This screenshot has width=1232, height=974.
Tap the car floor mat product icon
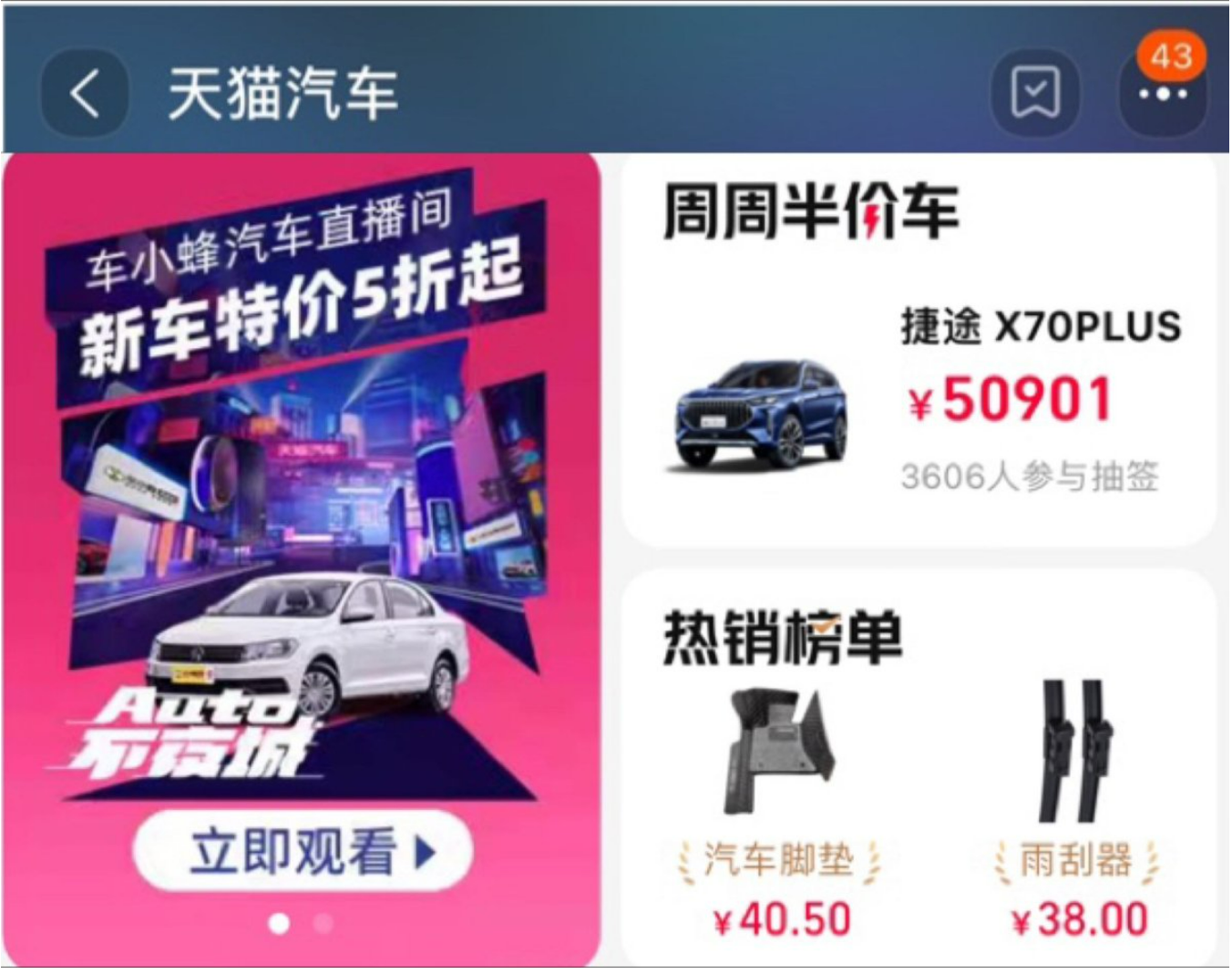point(781,752)
